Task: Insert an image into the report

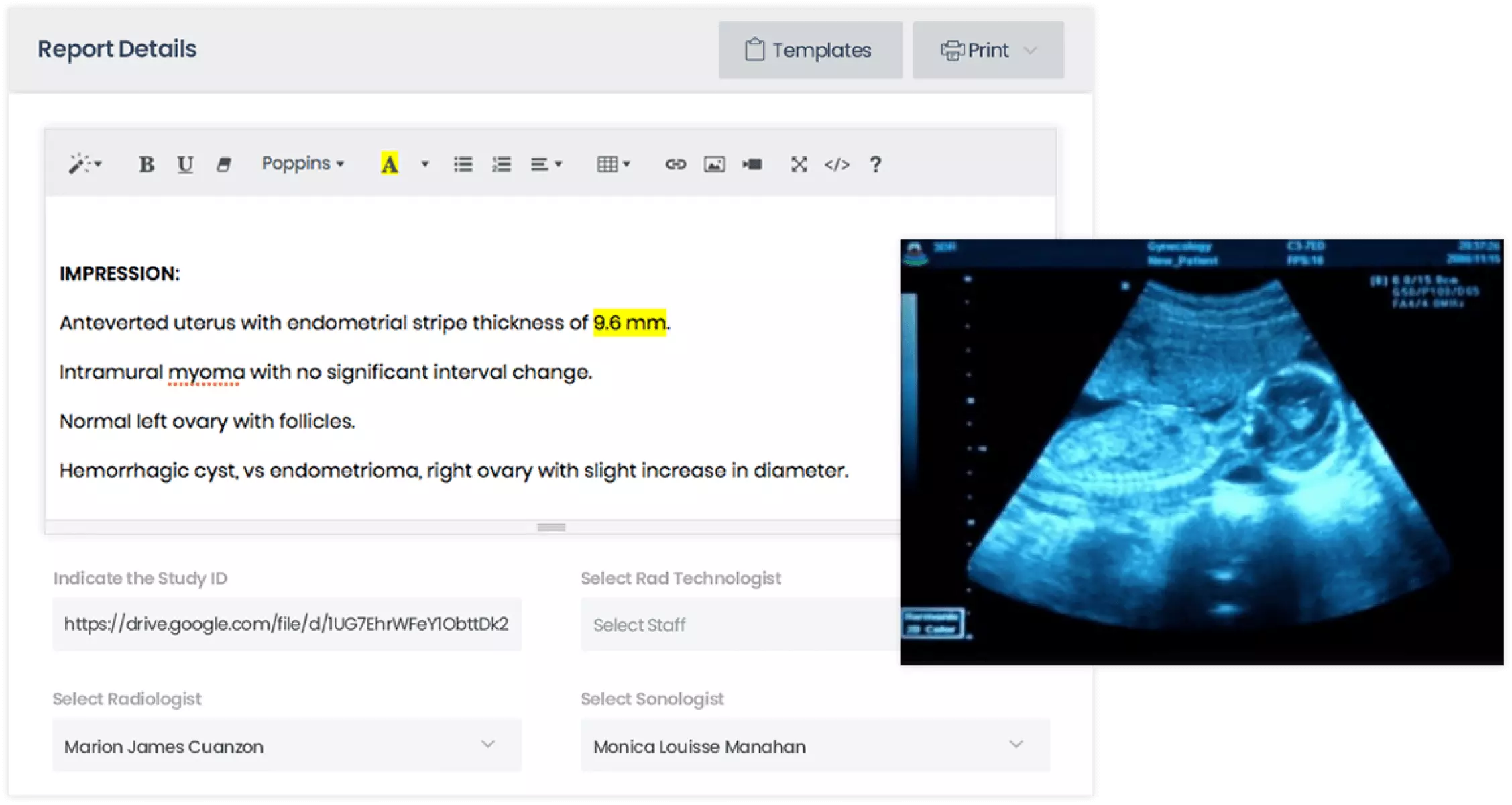Action: tap(715, 163)
